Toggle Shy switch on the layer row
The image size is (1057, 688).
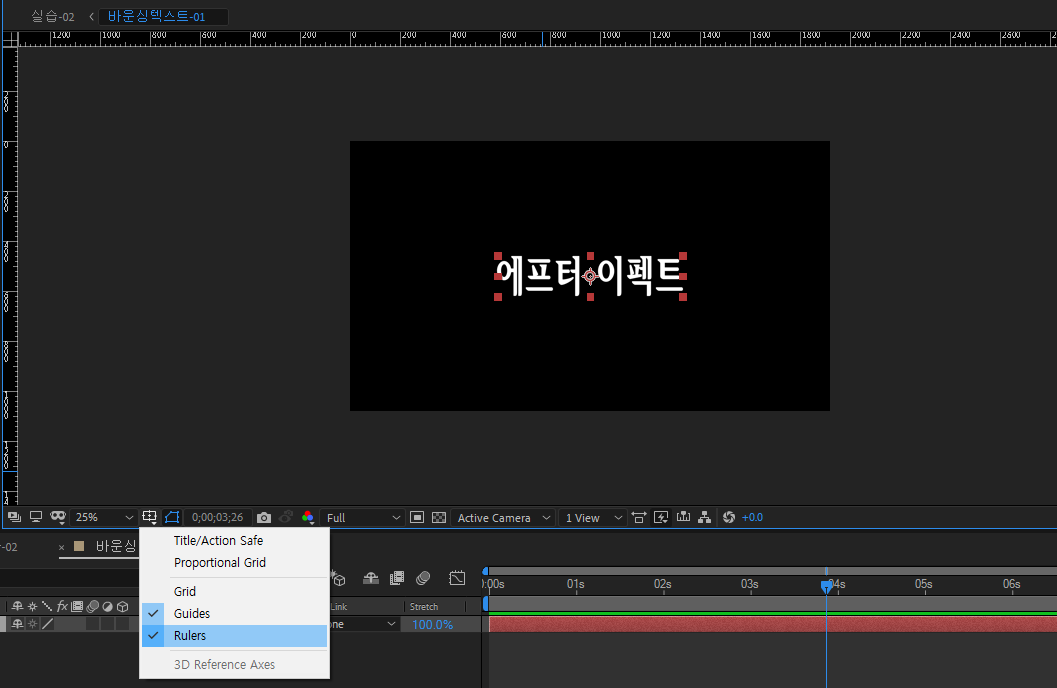(x=18, y=625)
